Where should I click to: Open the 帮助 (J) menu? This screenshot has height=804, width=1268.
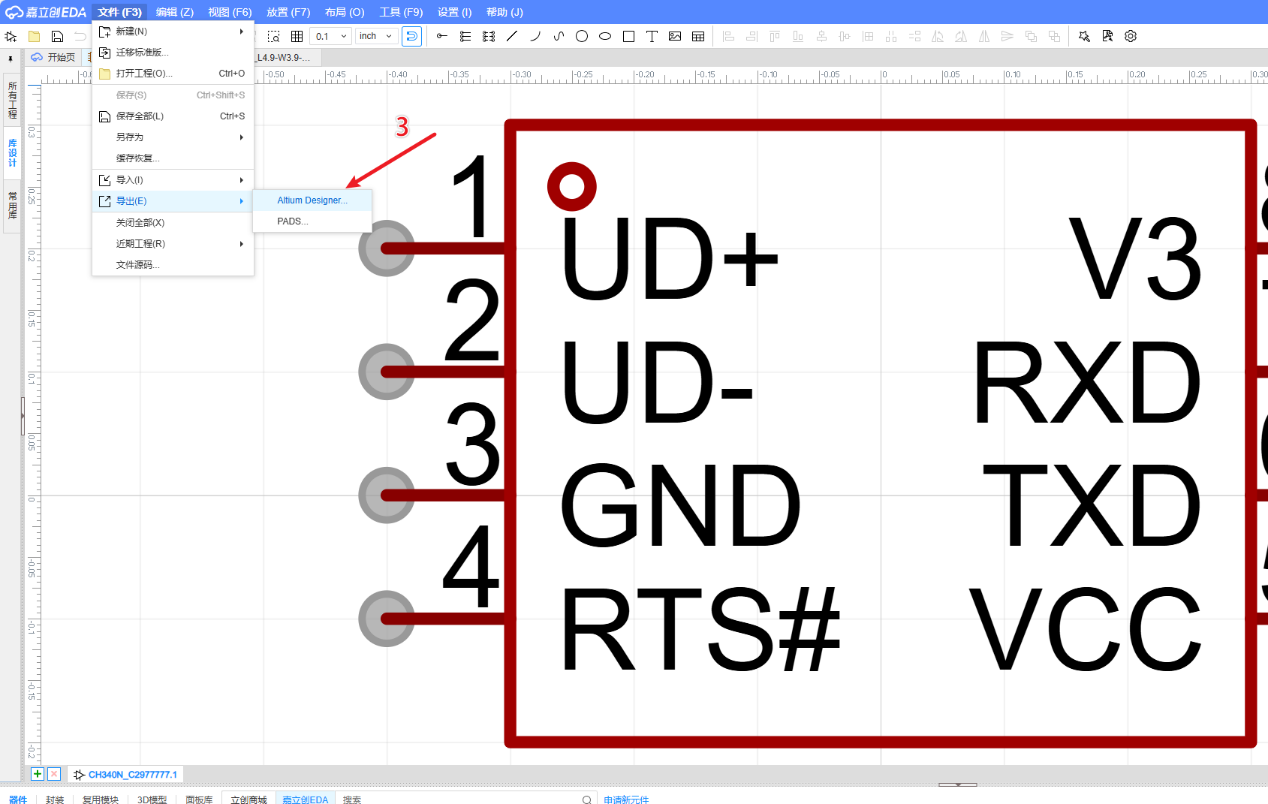point(504,12)
